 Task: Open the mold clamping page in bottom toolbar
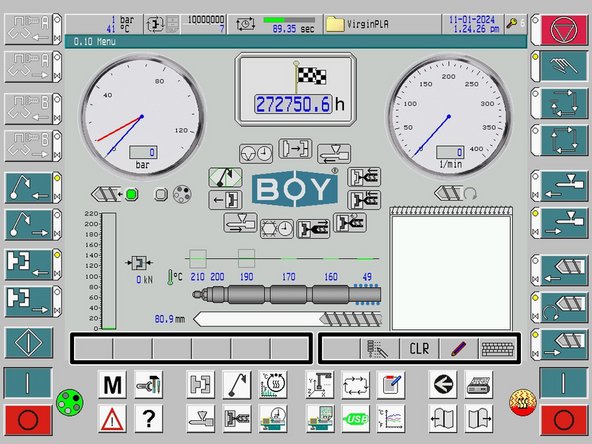(x=200, y=385)
